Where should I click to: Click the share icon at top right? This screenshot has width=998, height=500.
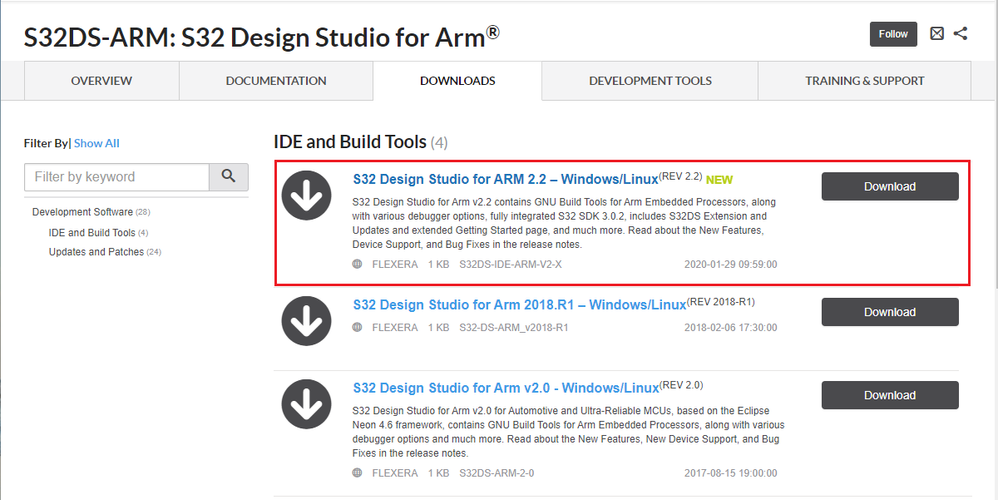coord(960,34)
